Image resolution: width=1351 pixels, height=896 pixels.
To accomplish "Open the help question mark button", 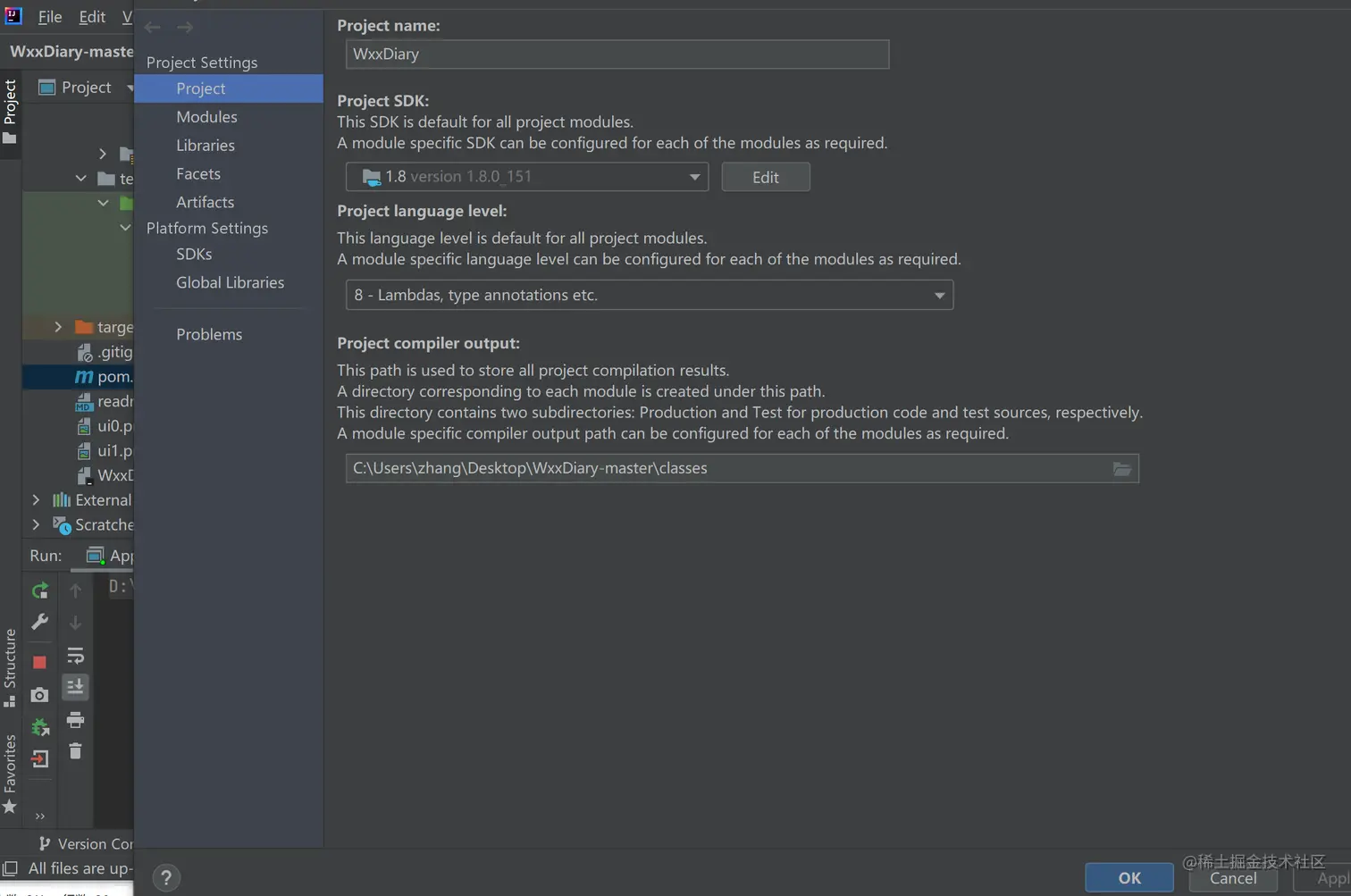I will [x=166, y=878].
